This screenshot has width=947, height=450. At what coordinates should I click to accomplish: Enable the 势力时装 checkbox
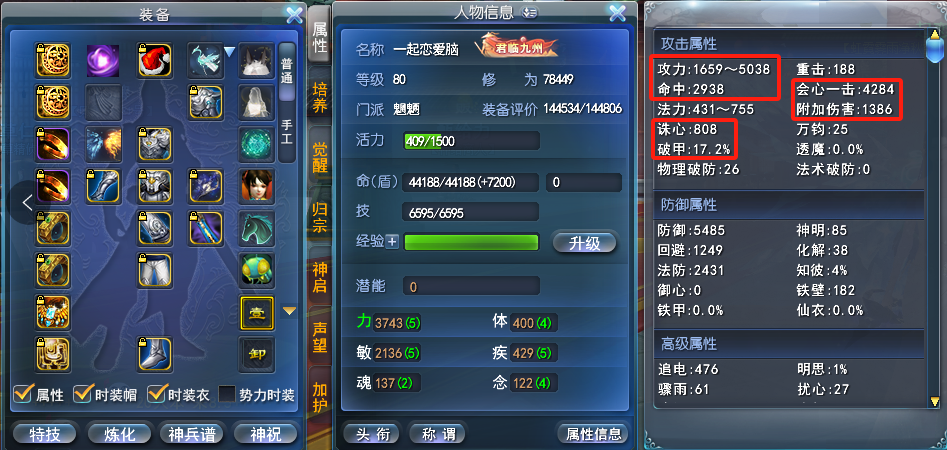226,394
